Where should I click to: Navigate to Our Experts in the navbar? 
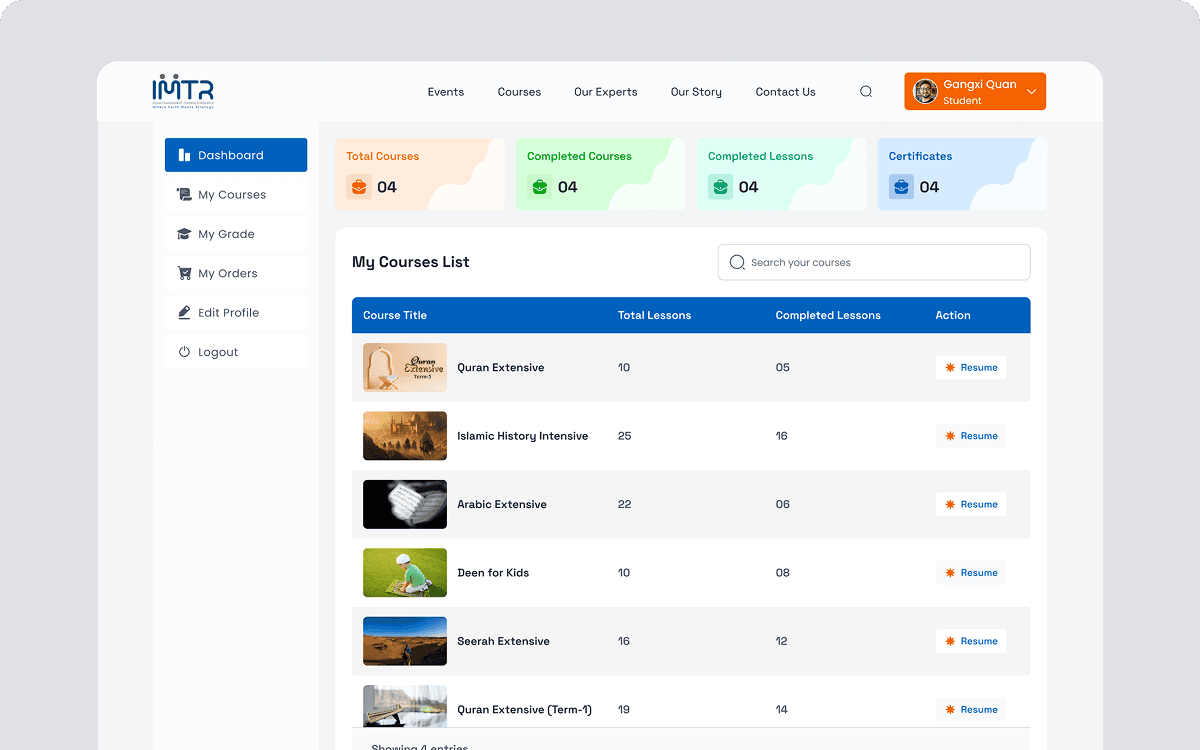[x=605, y=91]
